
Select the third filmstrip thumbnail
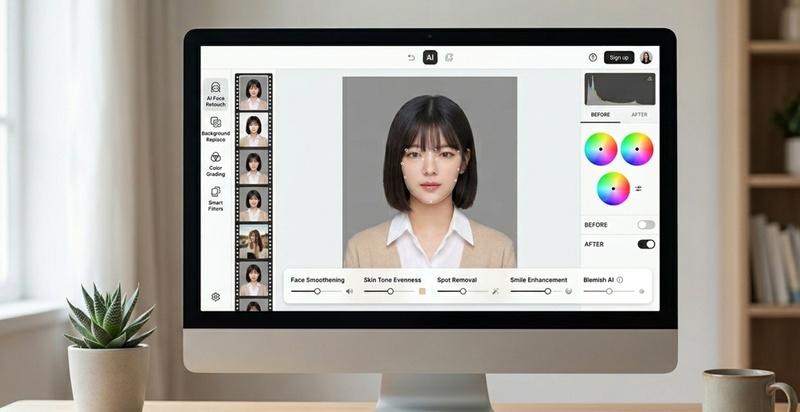tap(254, 167)
